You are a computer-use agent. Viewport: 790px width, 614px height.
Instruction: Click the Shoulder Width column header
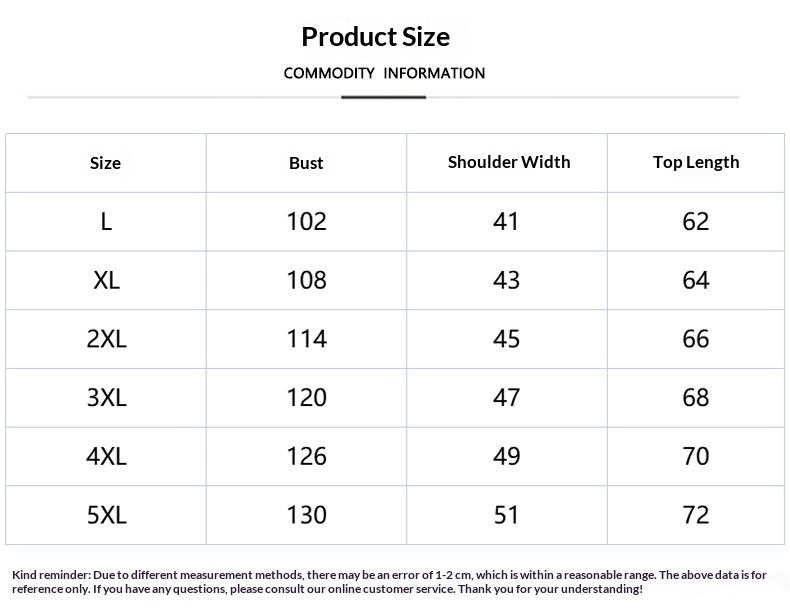coord(509,162)
